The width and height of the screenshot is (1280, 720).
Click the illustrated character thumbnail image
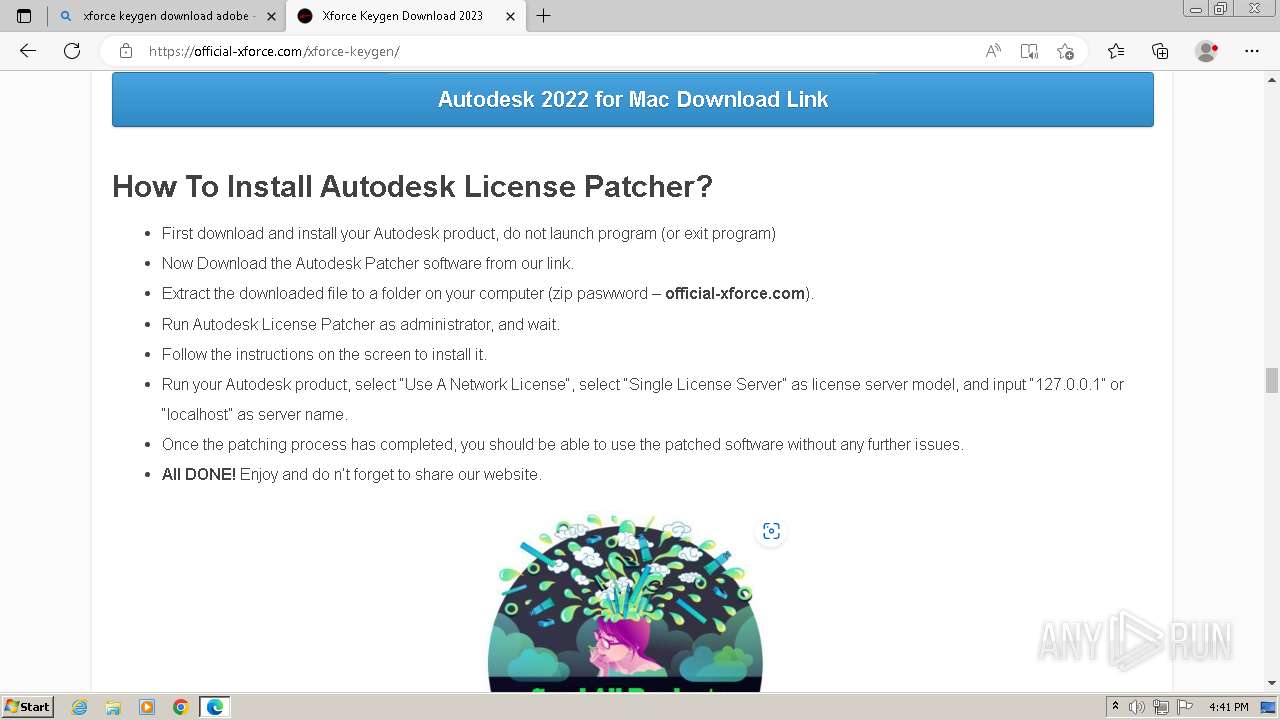coord(625,602)
